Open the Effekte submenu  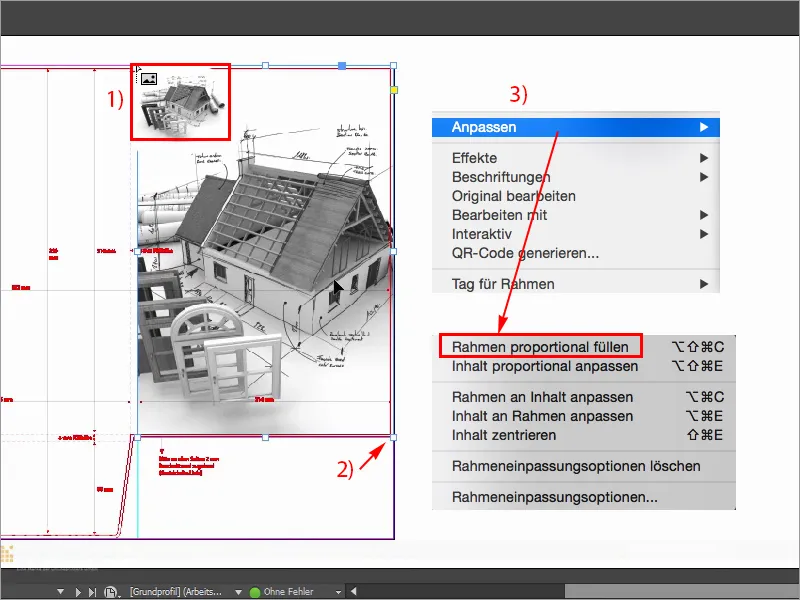pyautogui.click(x=576, y=158)
